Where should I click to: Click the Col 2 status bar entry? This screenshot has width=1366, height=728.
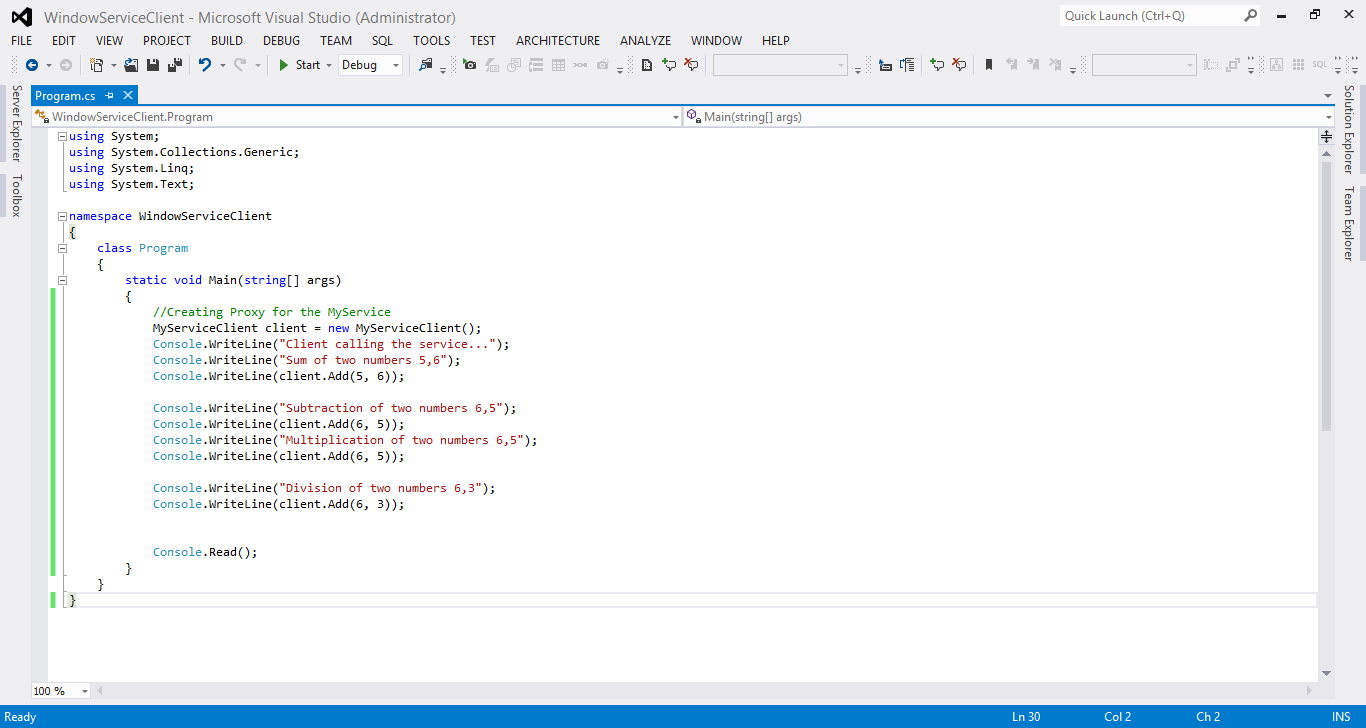click(x=1118, y=716)
